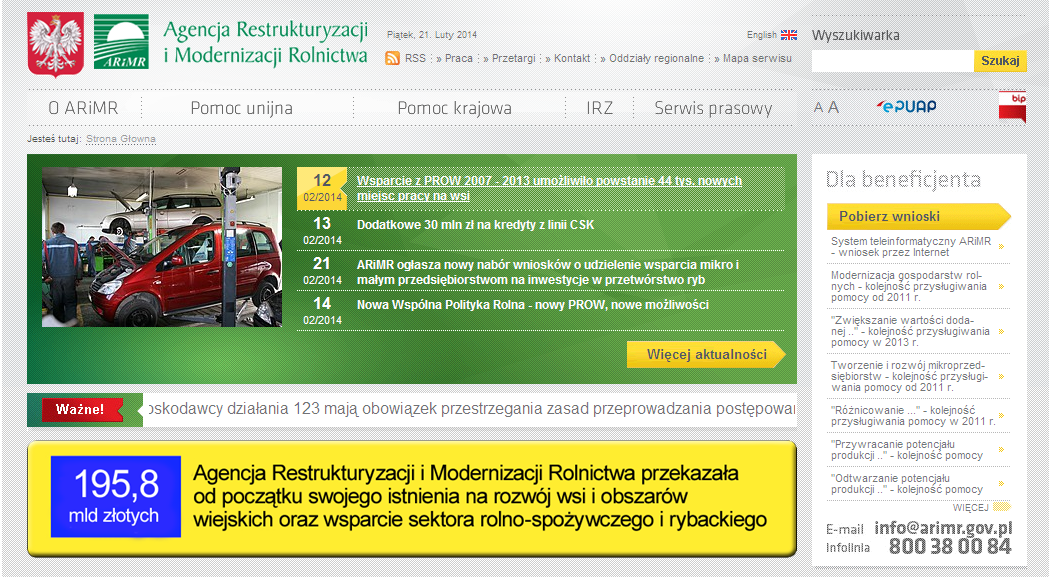Click the yellow 195,8 mld złotych banner

(x=412, y=498)
